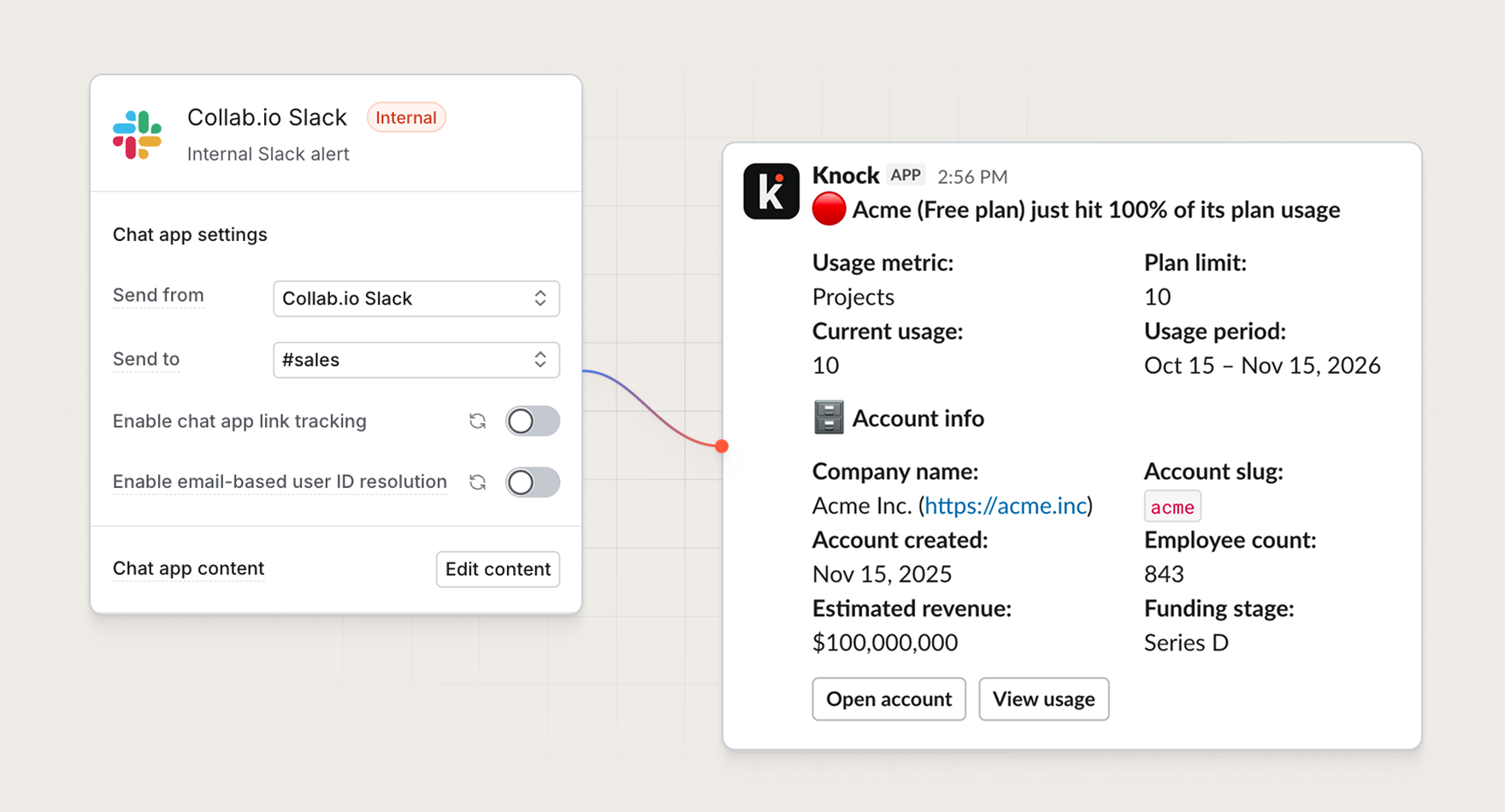Click the Slack logo icon
The image size is (1505, 812).
coord(137,135)
